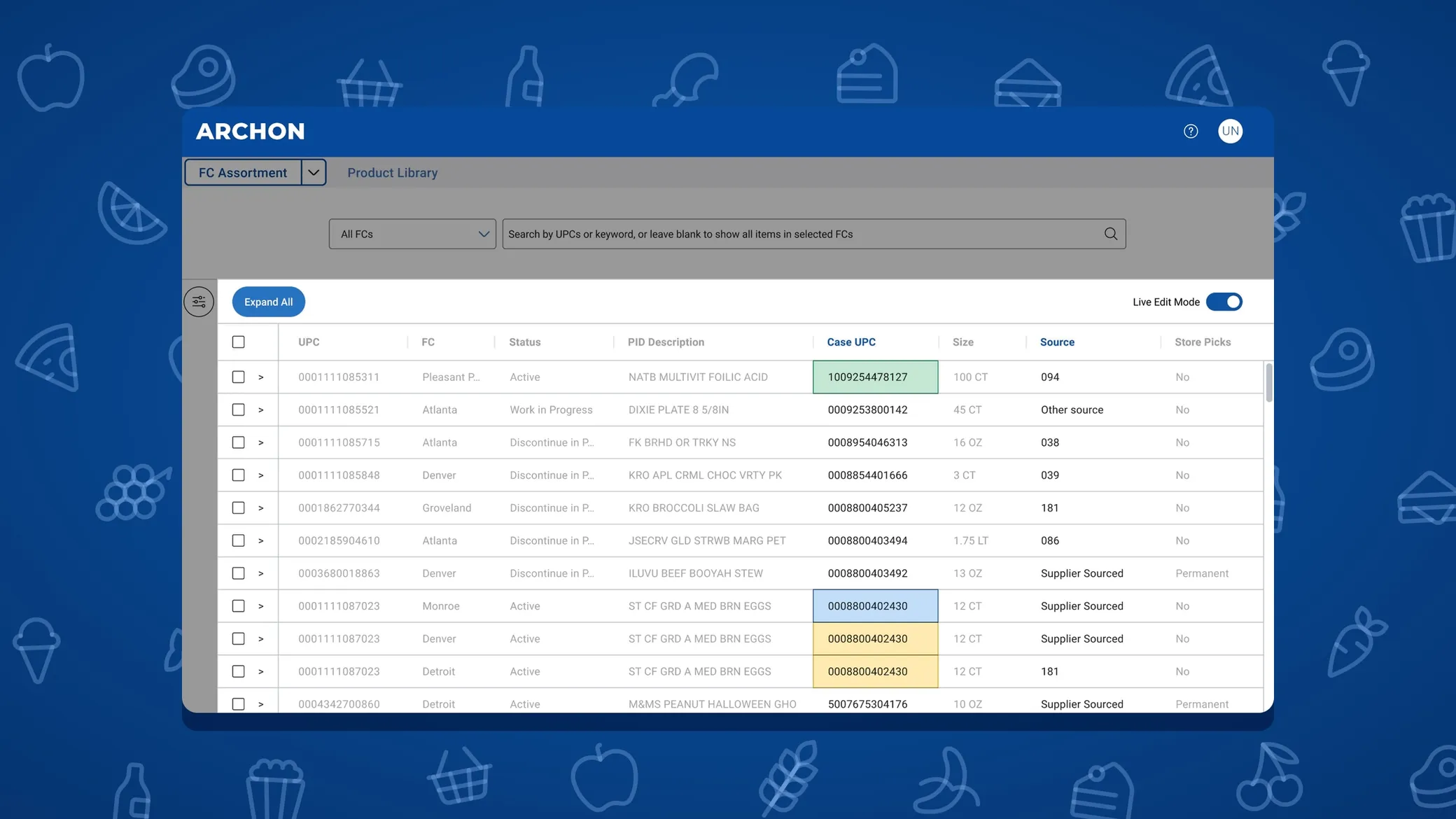Open the FC Assortment dropdown arrow
1456x819 pixels.
314,172
